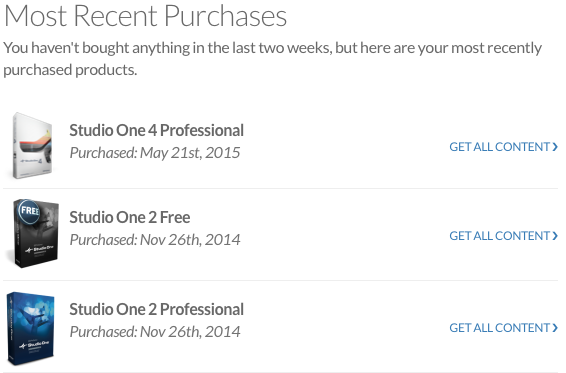Viewport: 566px width, 373px height.
Task: Click the Most Recent Purchases heading
Action: [145, 16]
